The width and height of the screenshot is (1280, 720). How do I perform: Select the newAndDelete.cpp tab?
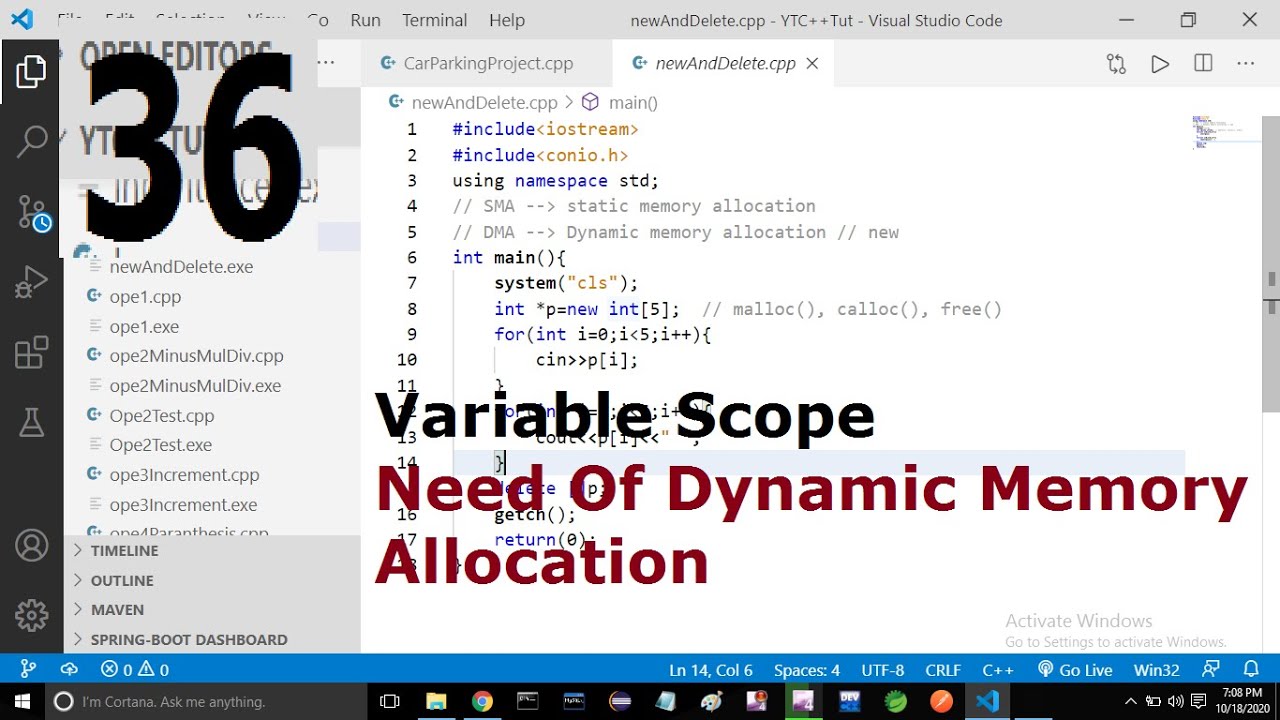(x=725, y=63)
